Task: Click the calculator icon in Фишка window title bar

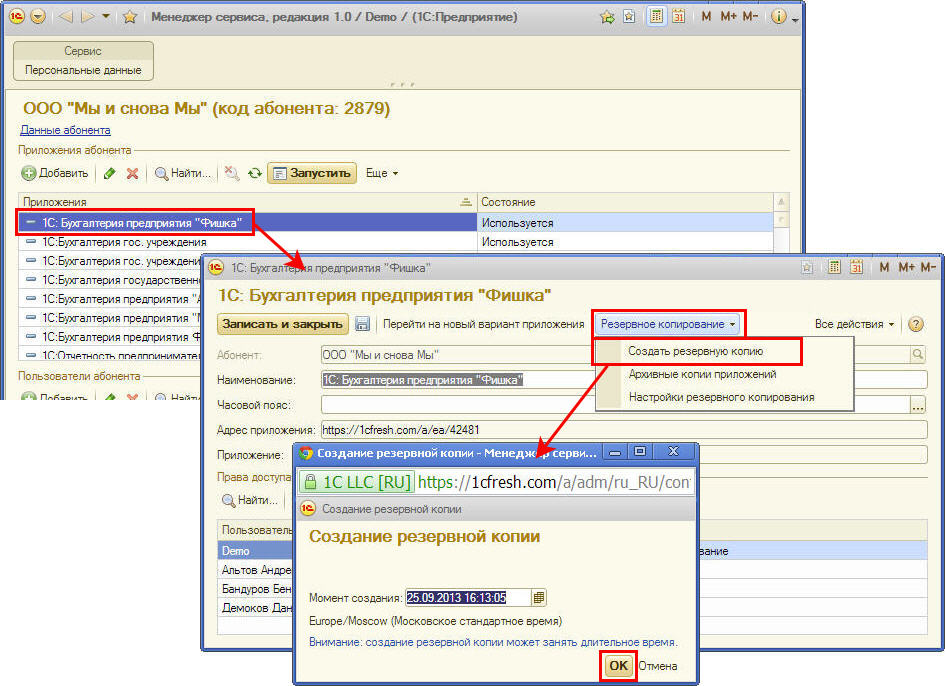Action: point(834,267)
